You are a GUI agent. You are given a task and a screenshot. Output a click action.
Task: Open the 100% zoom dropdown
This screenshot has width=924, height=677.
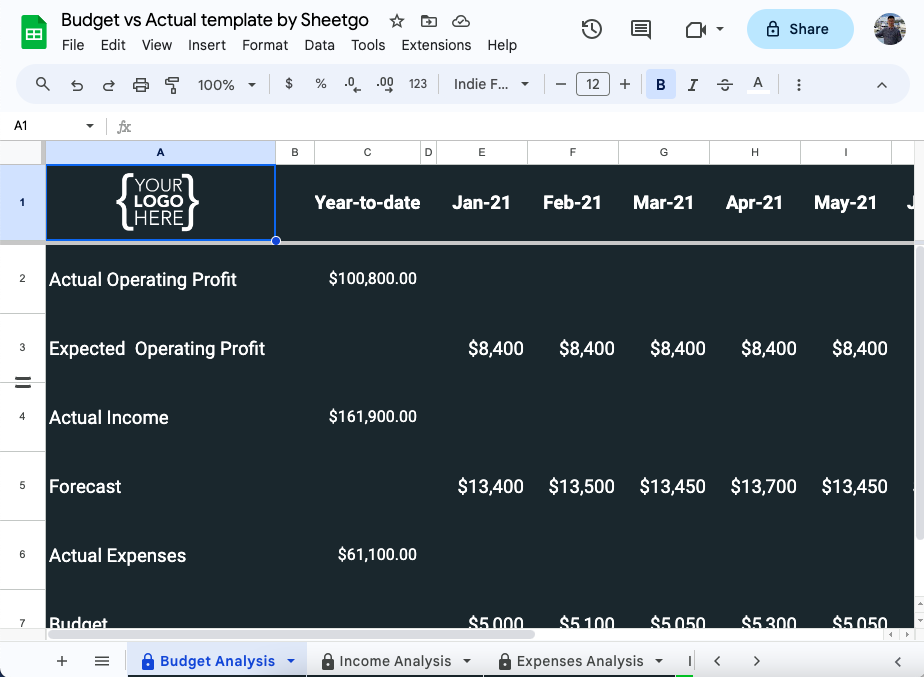(x=227, y=85)
